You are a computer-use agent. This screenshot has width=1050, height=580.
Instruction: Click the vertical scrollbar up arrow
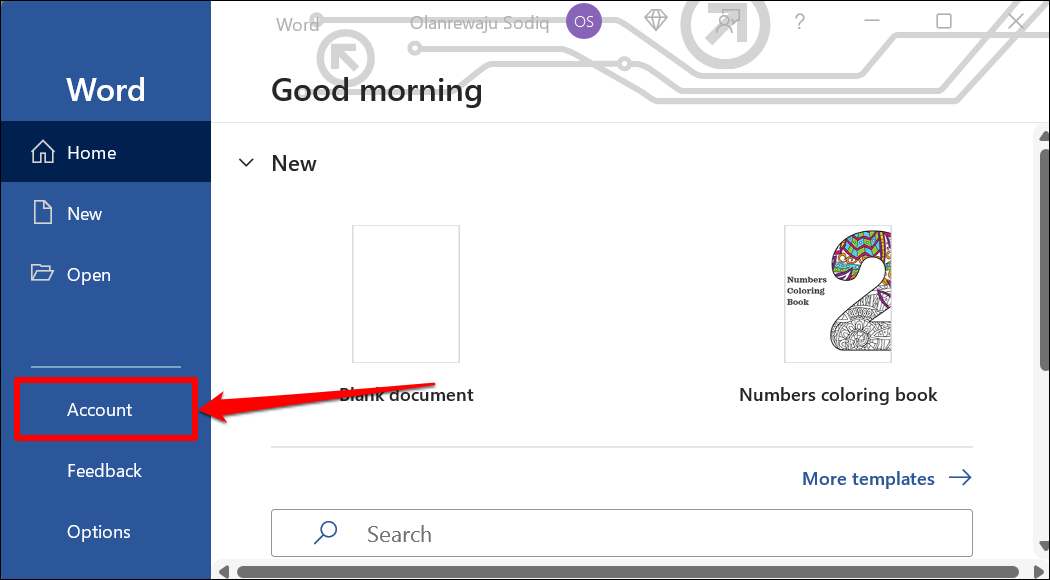[1040, 133]
